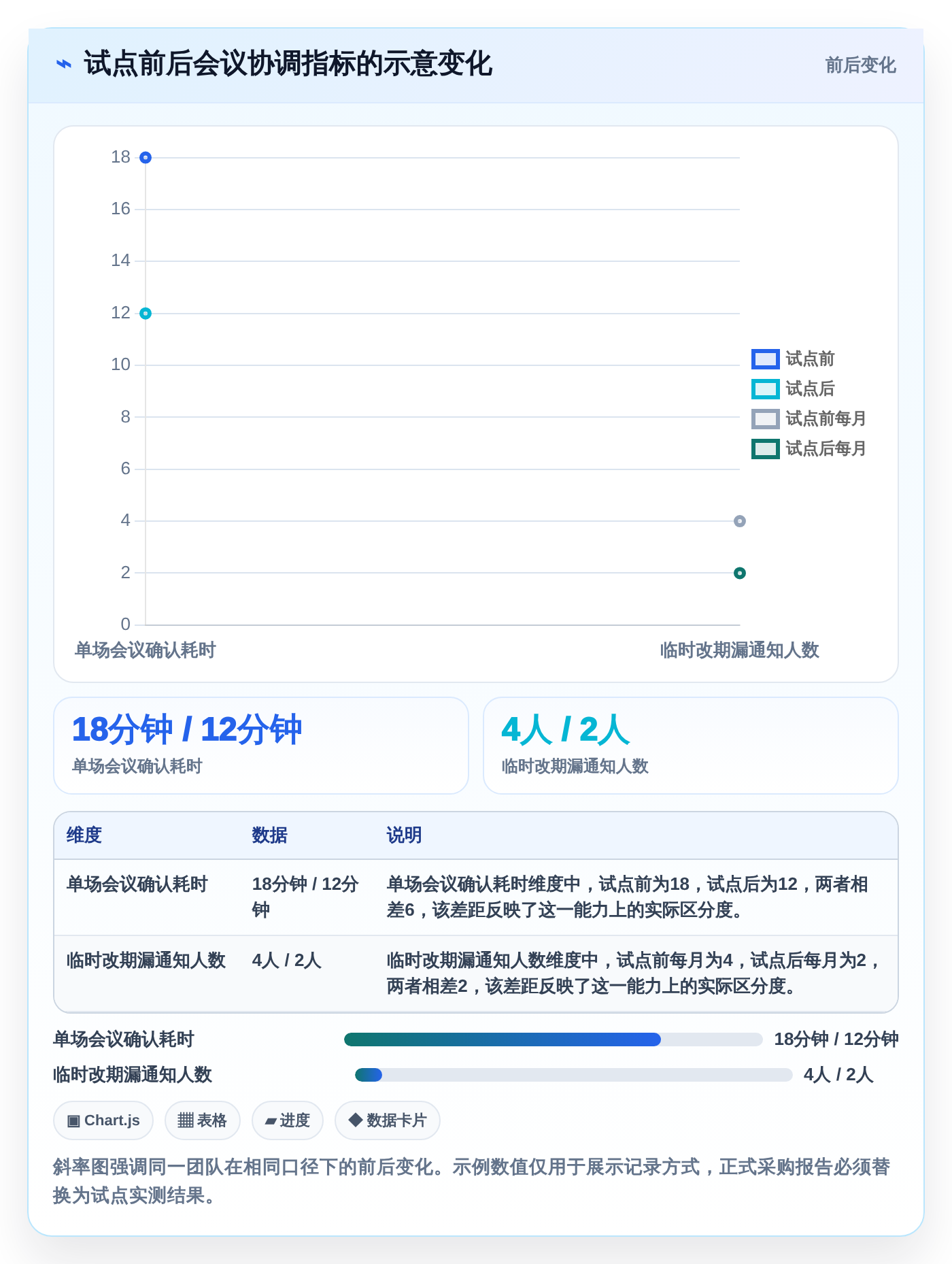
Task: Click the x-axis label 单场会议确认耗时
Action: 146,650
